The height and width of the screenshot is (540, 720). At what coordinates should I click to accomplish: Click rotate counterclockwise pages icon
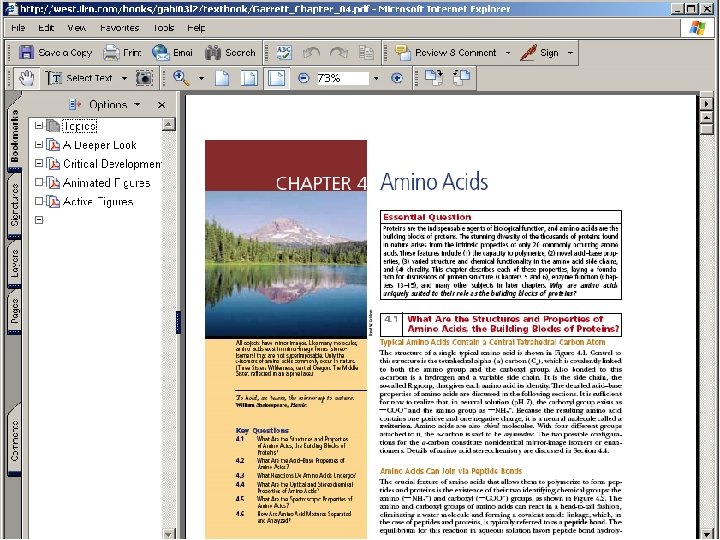click(461, 78)
